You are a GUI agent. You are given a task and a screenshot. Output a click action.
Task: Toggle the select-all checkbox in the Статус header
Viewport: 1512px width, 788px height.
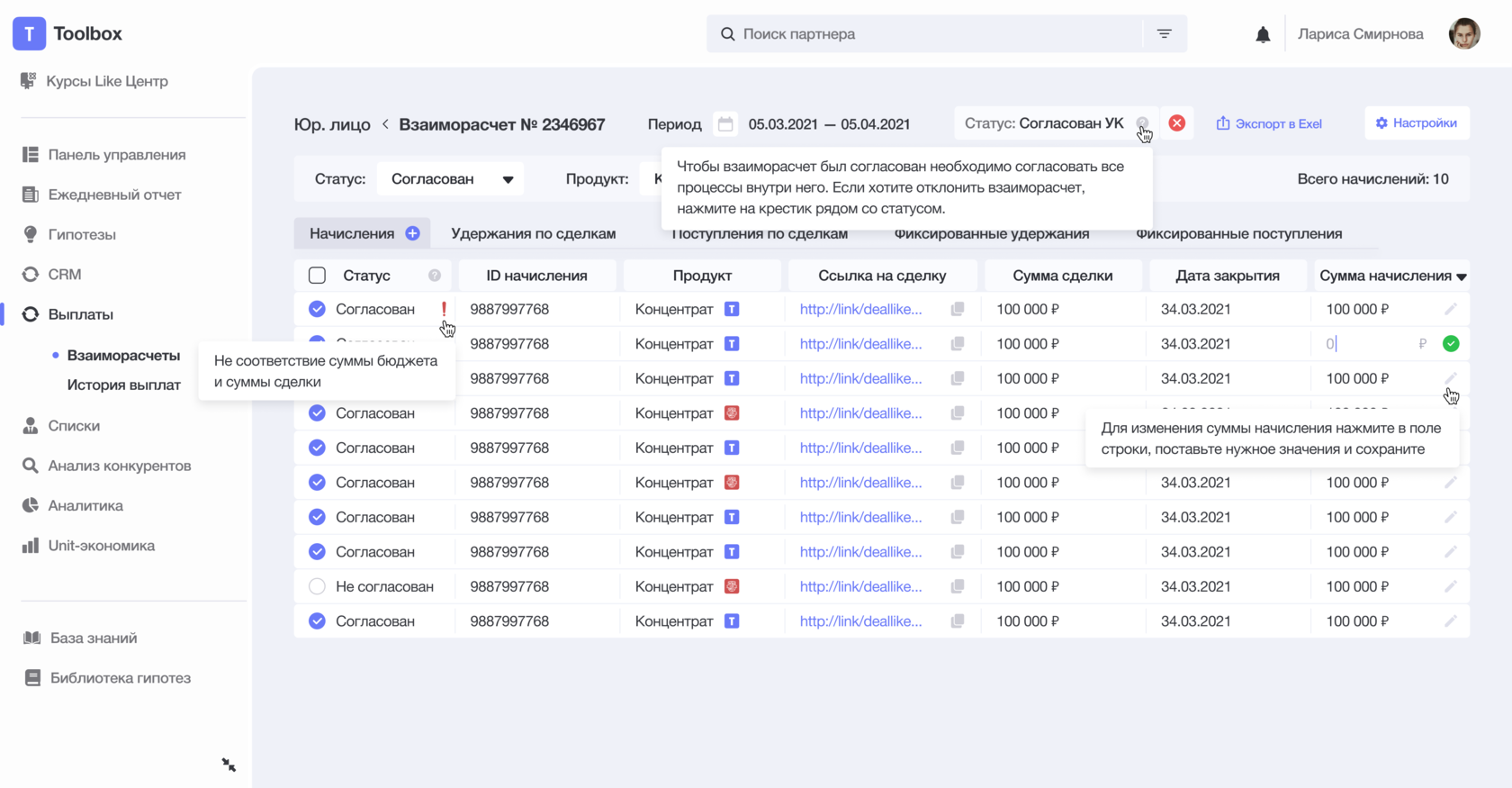(x=317, y=276)
